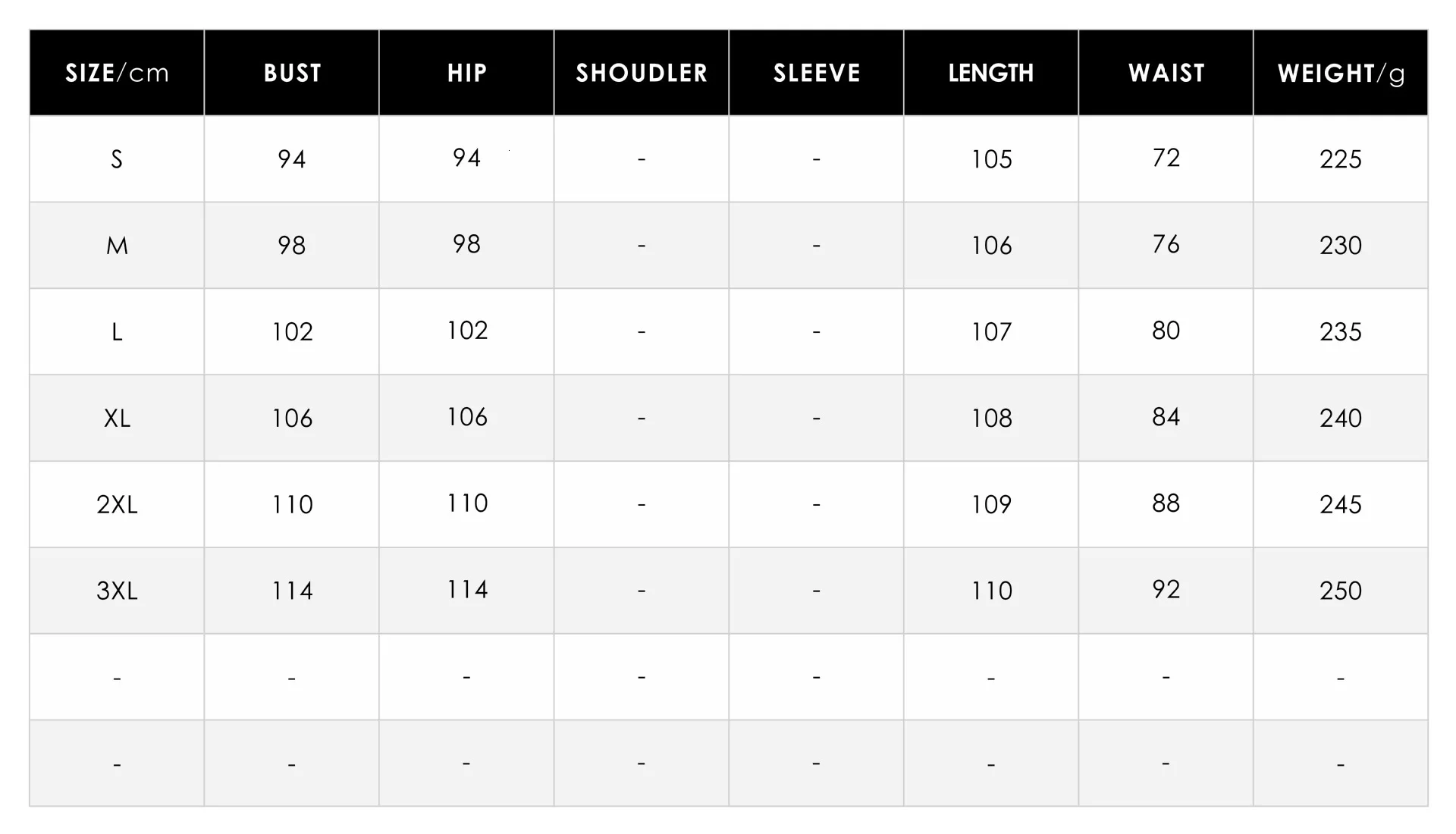Select the SLEEVE column header
Viewport: 1456px width, 834px height.
(x=817, y=73)
